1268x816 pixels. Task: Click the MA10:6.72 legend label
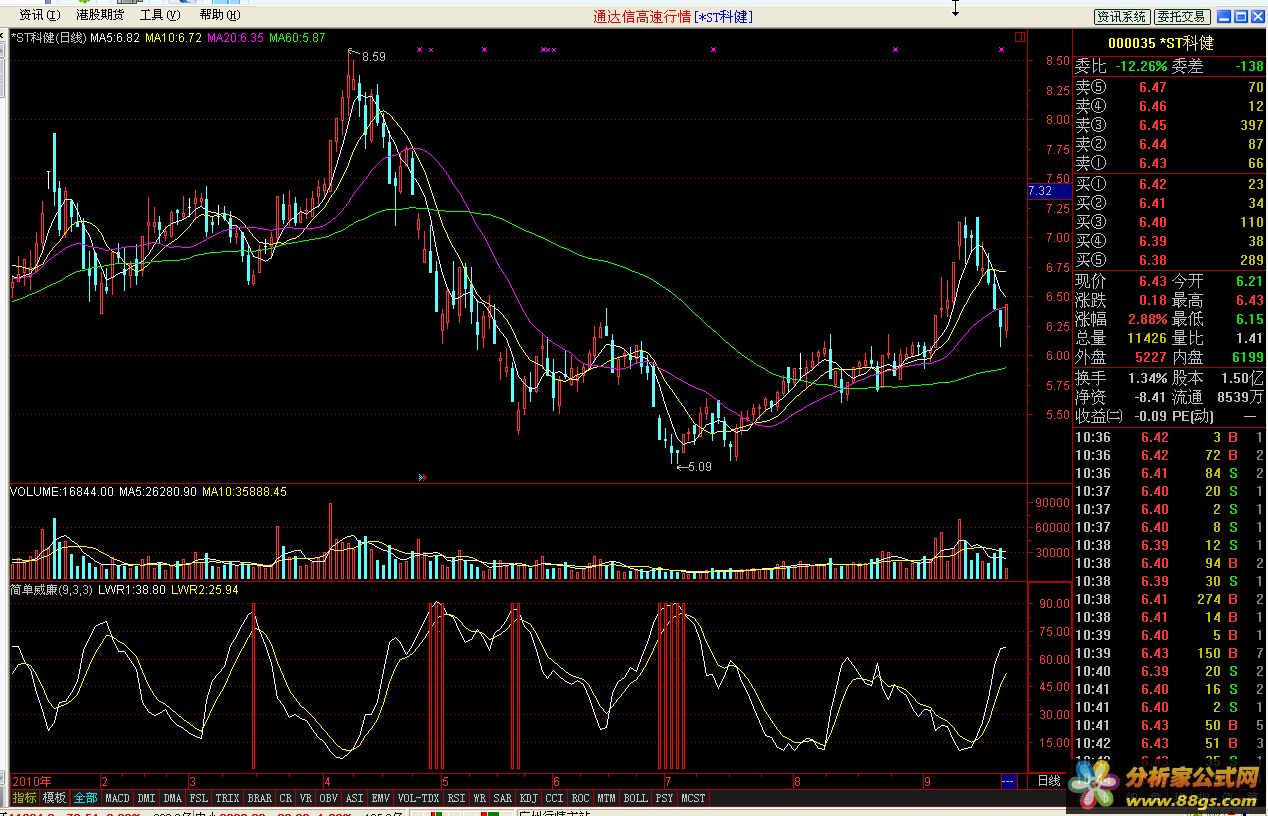pos(174,37)
